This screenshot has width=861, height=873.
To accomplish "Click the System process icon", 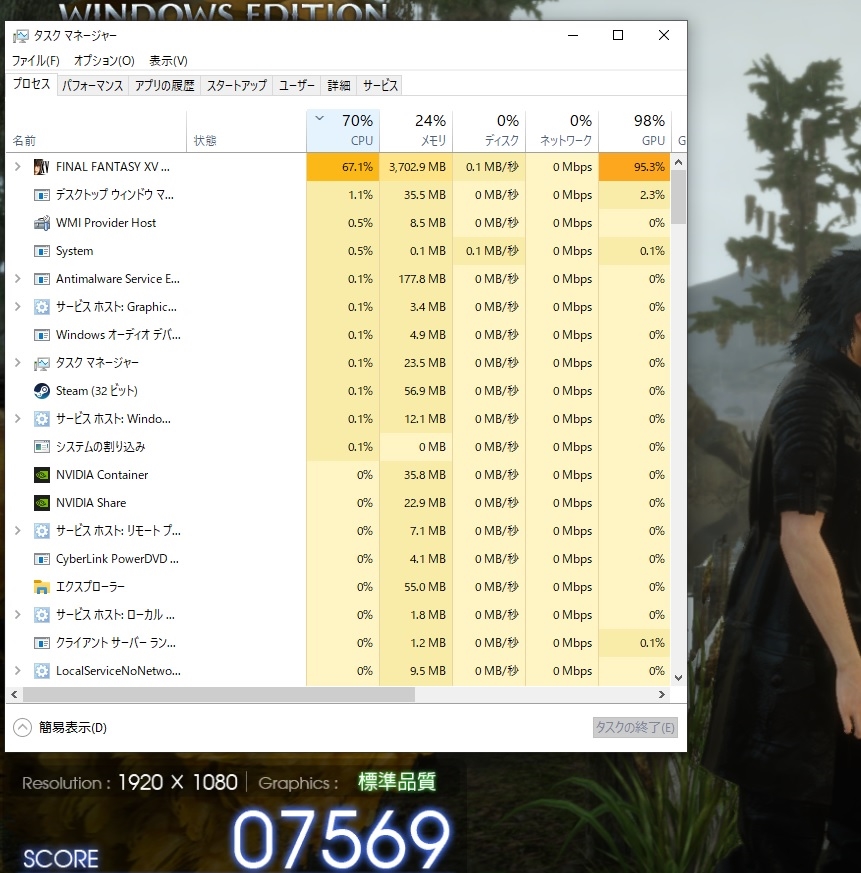I will coord(42,251).
